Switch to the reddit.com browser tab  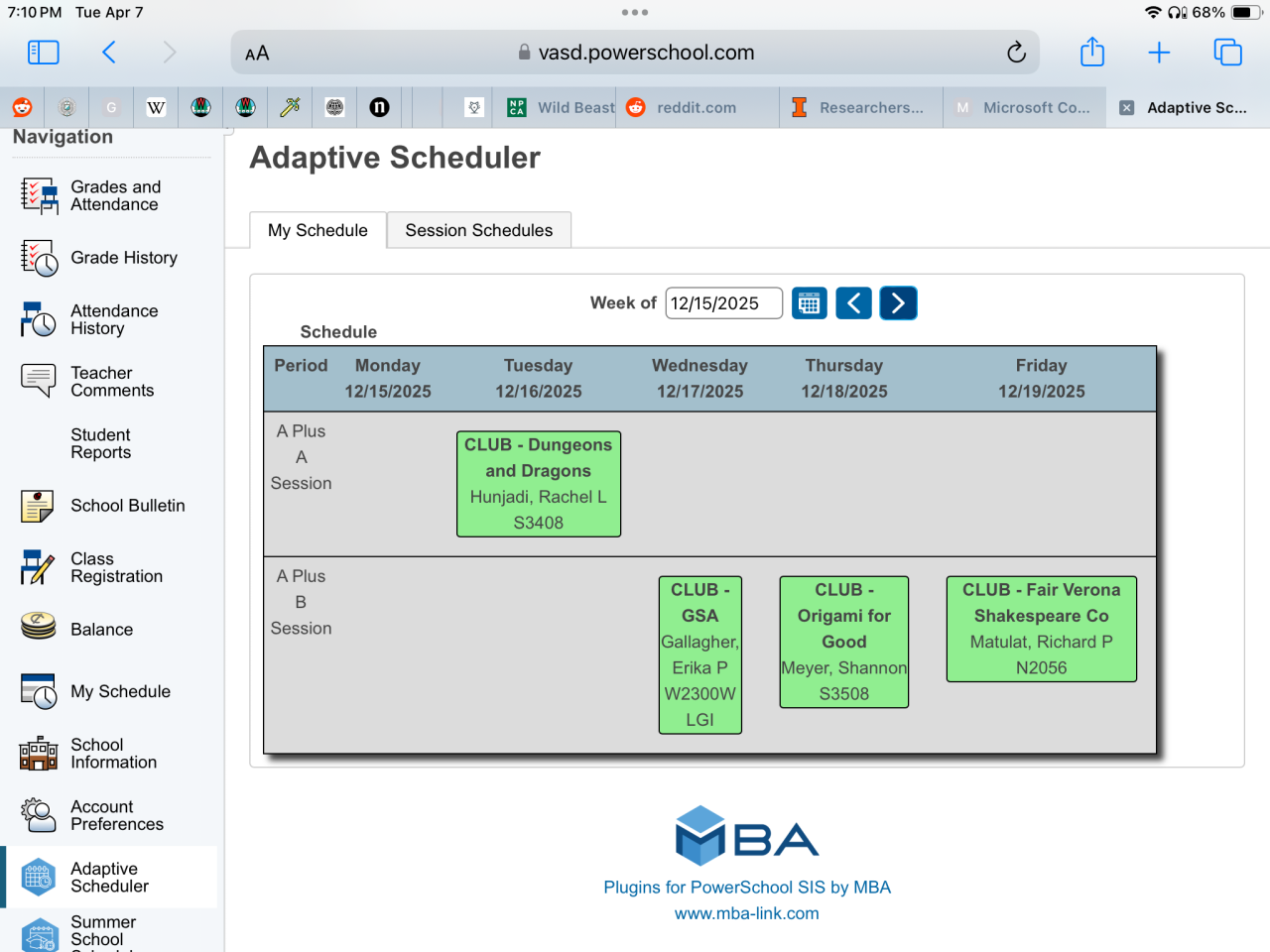[695, 108]
